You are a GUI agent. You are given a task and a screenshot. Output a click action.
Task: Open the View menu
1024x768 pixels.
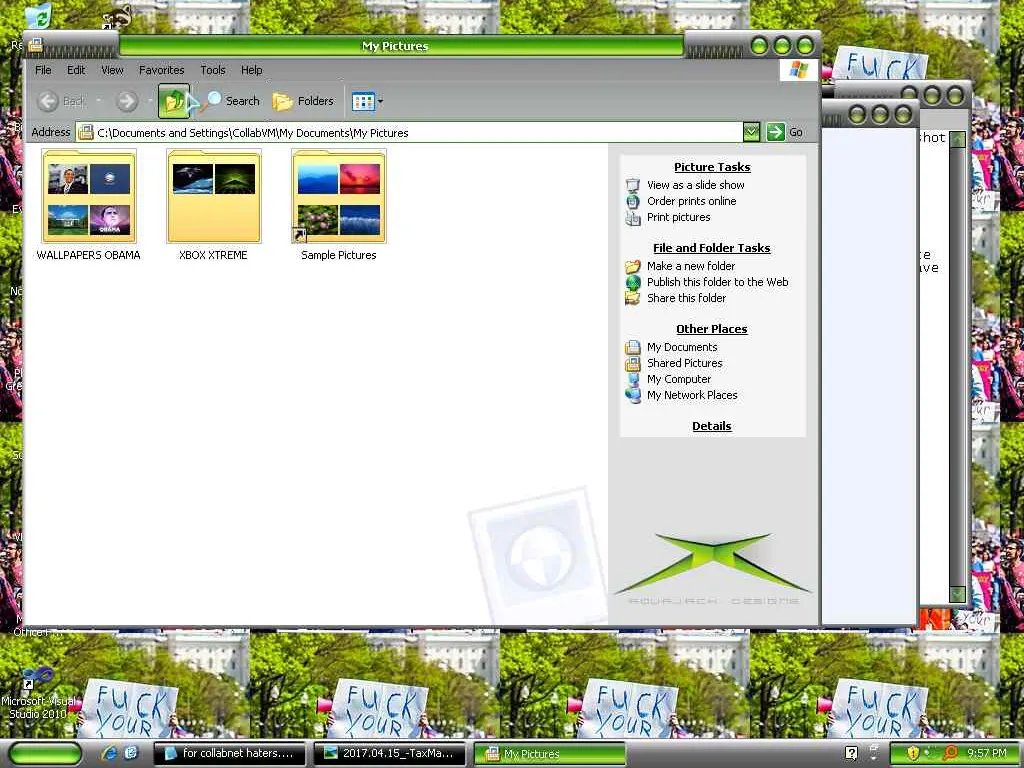(x=112, y=70)
